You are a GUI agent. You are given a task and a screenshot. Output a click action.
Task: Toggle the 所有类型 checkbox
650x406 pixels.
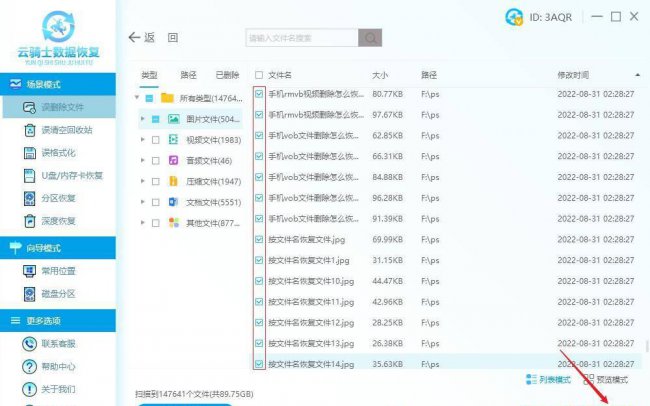coord(149,99)
